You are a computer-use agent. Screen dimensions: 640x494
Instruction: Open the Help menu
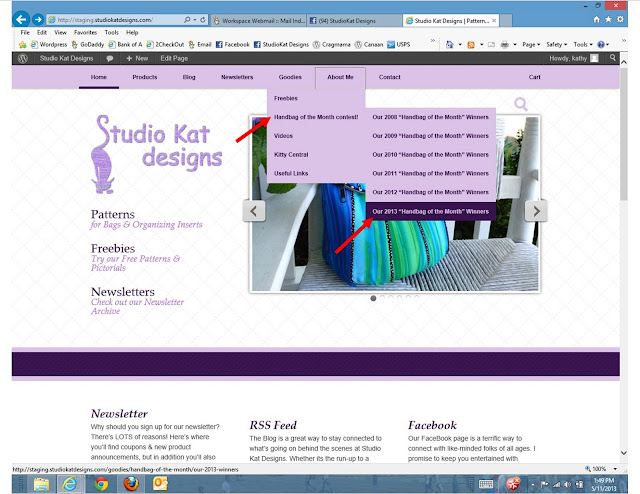[x=132, y=32]
